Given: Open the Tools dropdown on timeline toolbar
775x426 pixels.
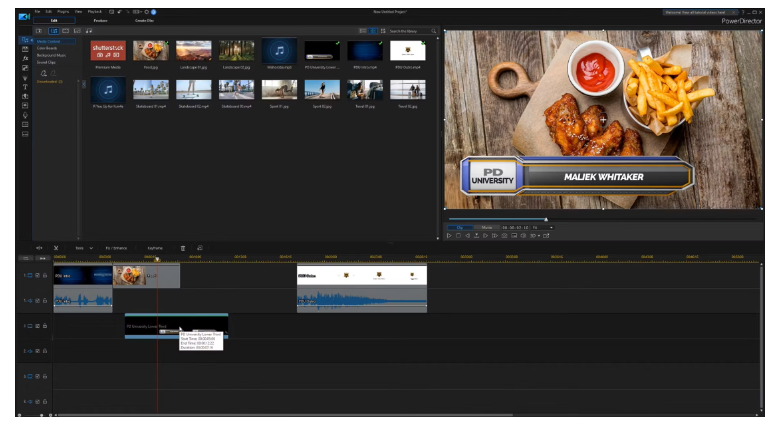Looking at the screenshot, I should pyautogui.click(x=84, y=248).
